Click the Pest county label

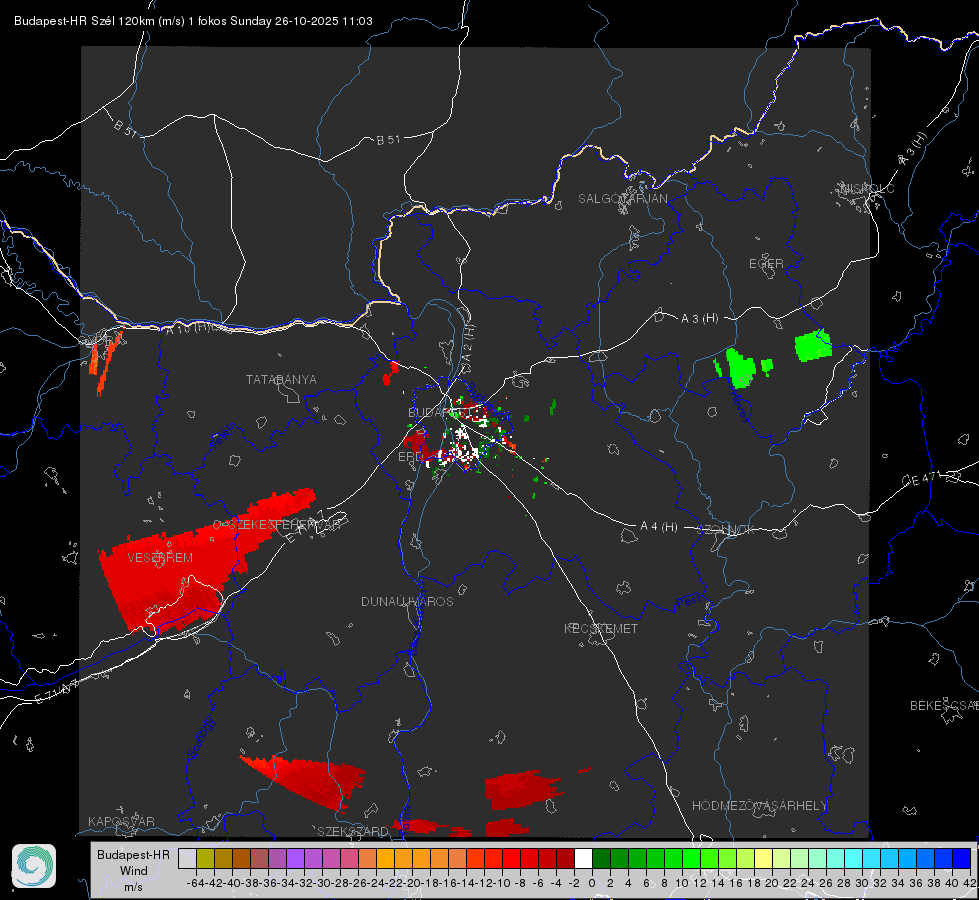pos(689,602)
